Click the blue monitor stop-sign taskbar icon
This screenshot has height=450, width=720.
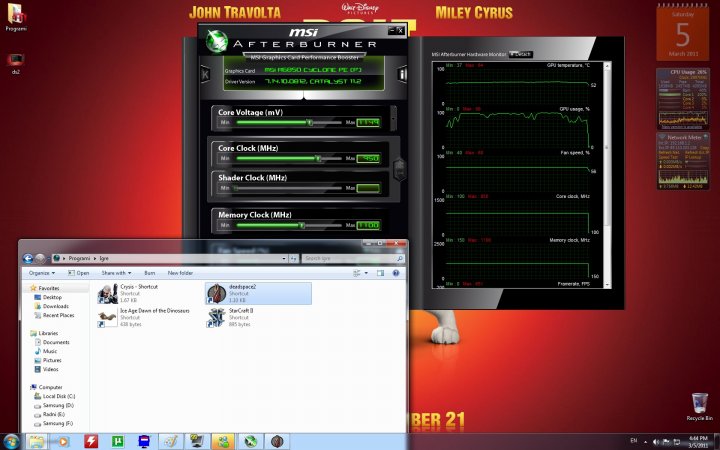tap(144, 441)
